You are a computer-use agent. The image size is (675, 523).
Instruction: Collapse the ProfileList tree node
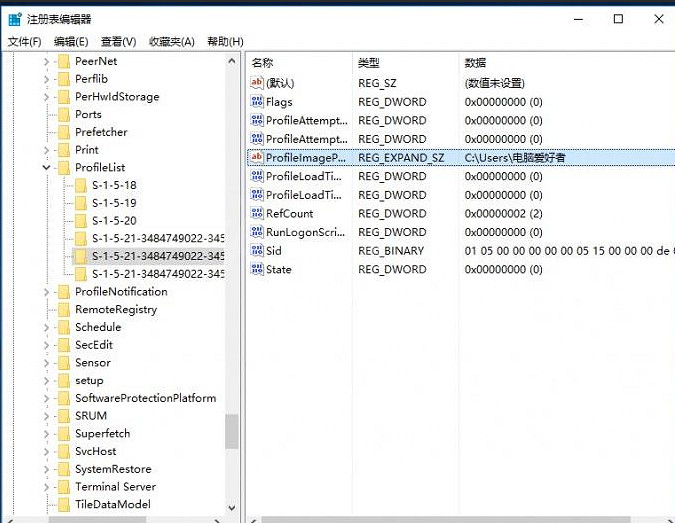46,167
